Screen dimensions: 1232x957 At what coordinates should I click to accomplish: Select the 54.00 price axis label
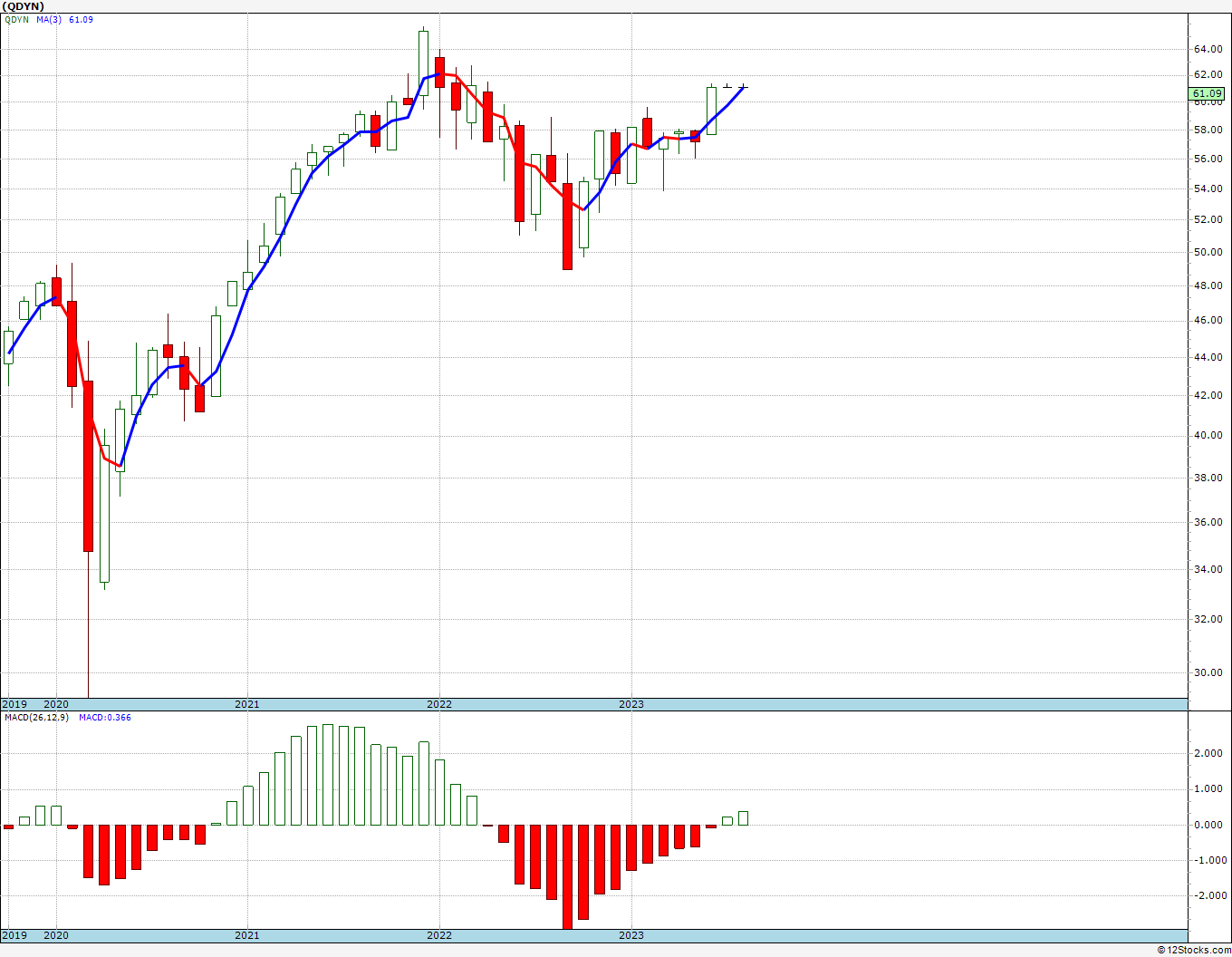(x=1208, y=188)
